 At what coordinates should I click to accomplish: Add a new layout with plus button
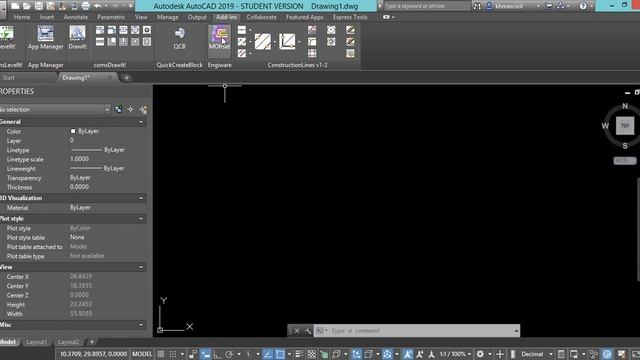pos(92,342)
